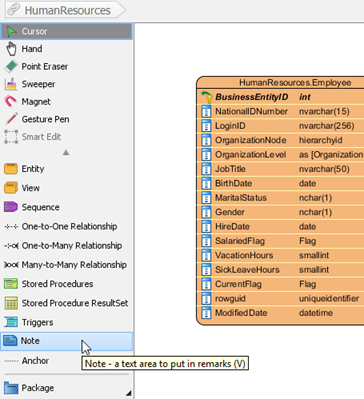Click the datetime type of ModifiedDate
This screenshot has height=399, width=364.
316,313
